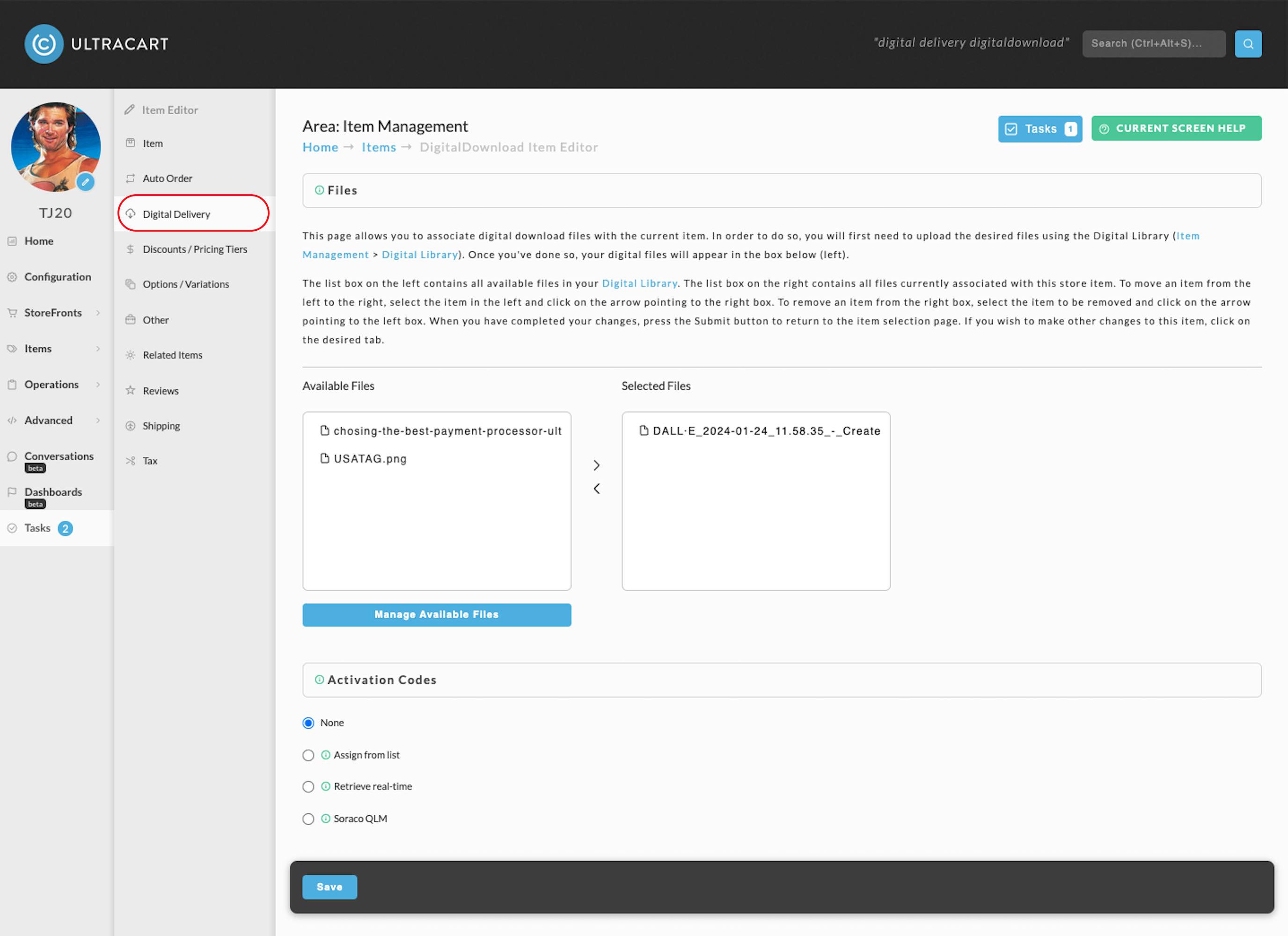Click info icon beside Soraco QLM
Image resolution: width=1288 pixels, height=936 pixels.
(326, 819)
